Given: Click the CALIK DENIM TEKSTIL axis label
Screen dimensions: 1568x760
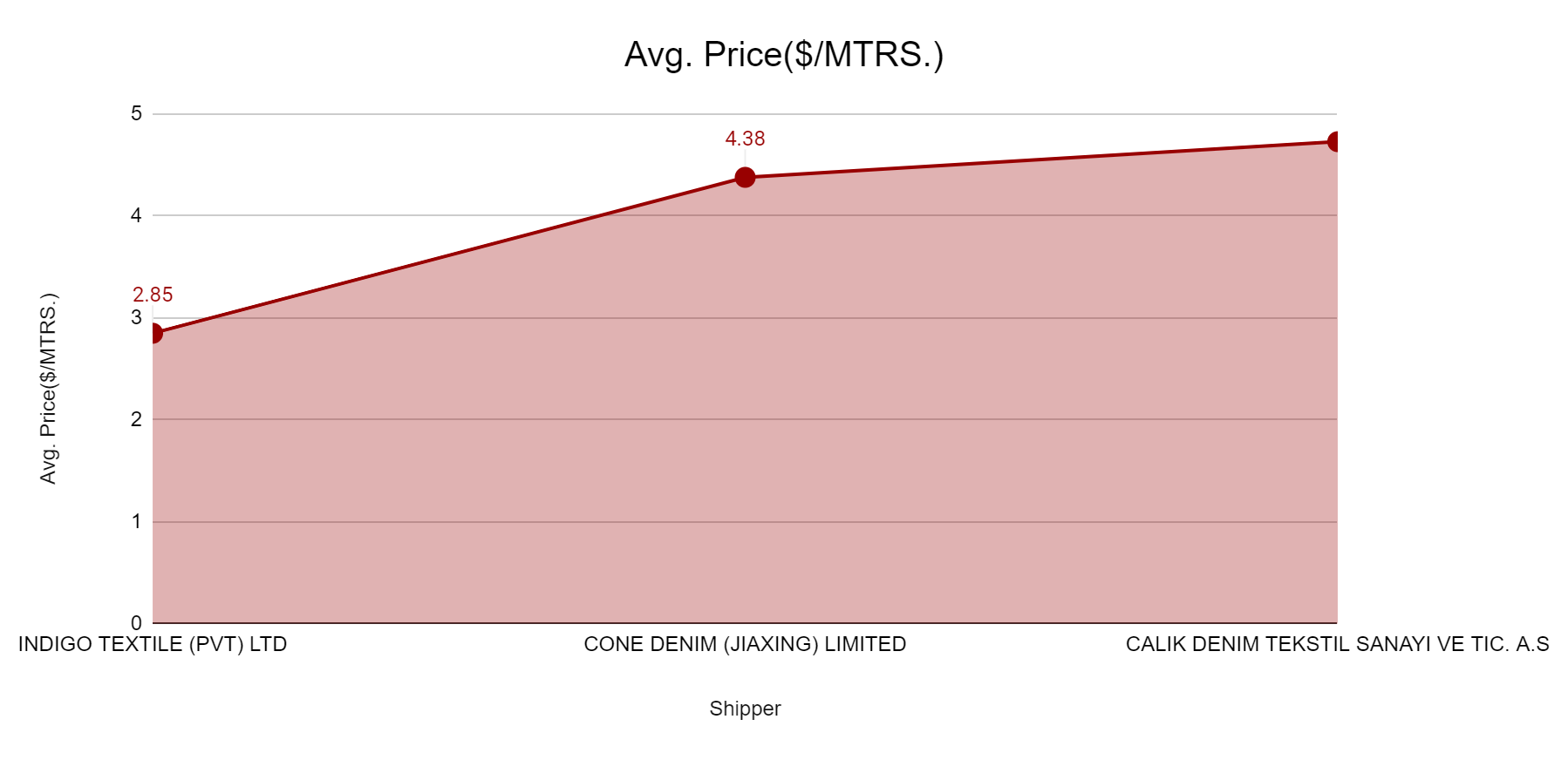Looking at the screenshot, I should click(x=1337, y=644).
